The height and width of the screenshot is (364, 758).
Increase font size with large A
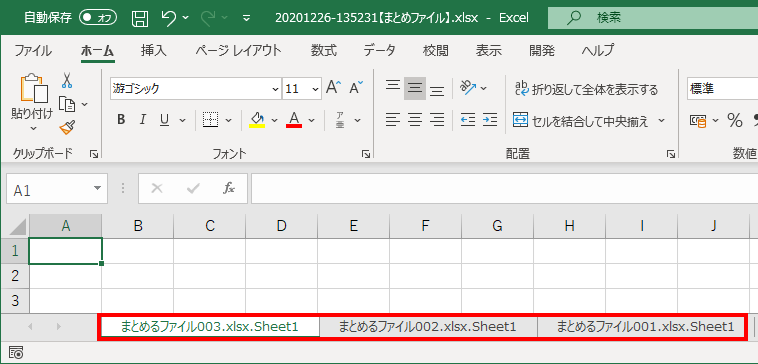tap(334, 87)
